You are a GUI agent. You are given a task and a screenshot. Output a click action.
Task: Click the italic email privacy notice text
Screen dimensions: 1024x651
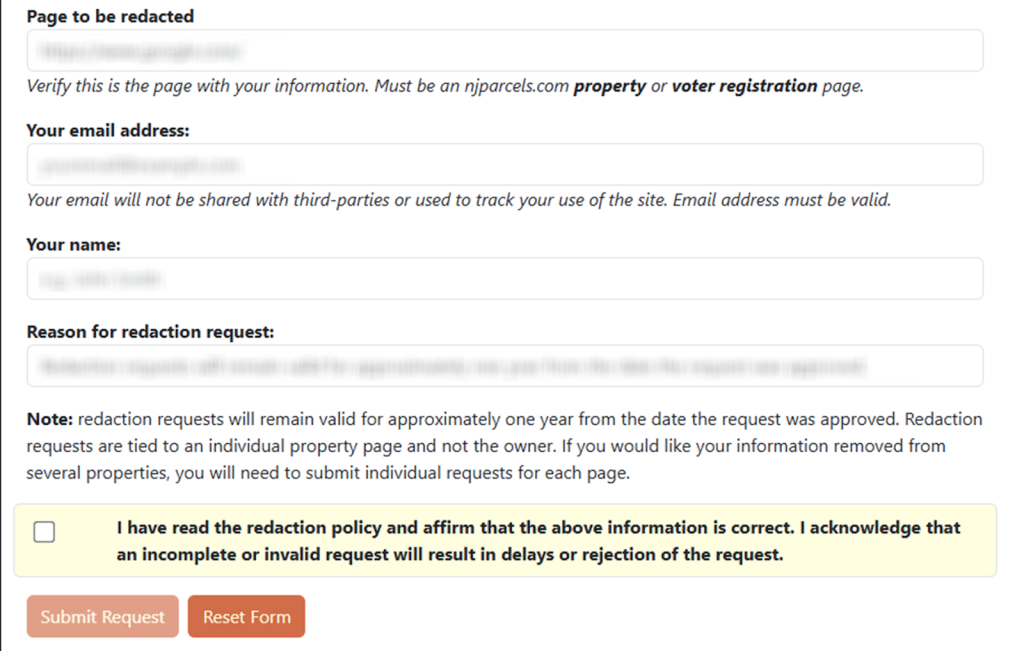tap(458, 200)
